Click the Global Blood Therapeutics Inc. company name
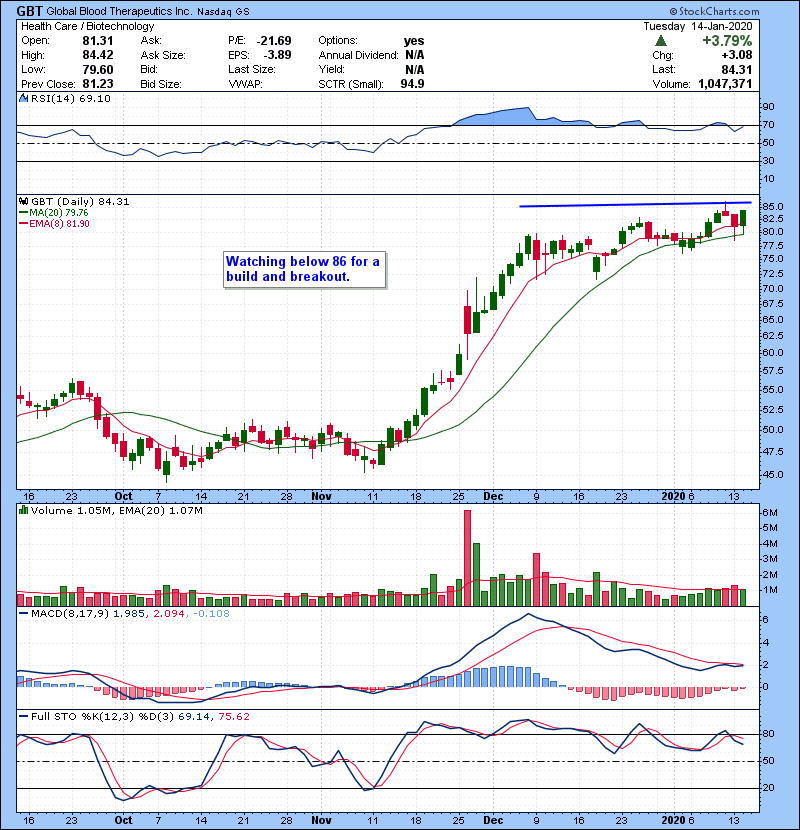 [119, 11]
